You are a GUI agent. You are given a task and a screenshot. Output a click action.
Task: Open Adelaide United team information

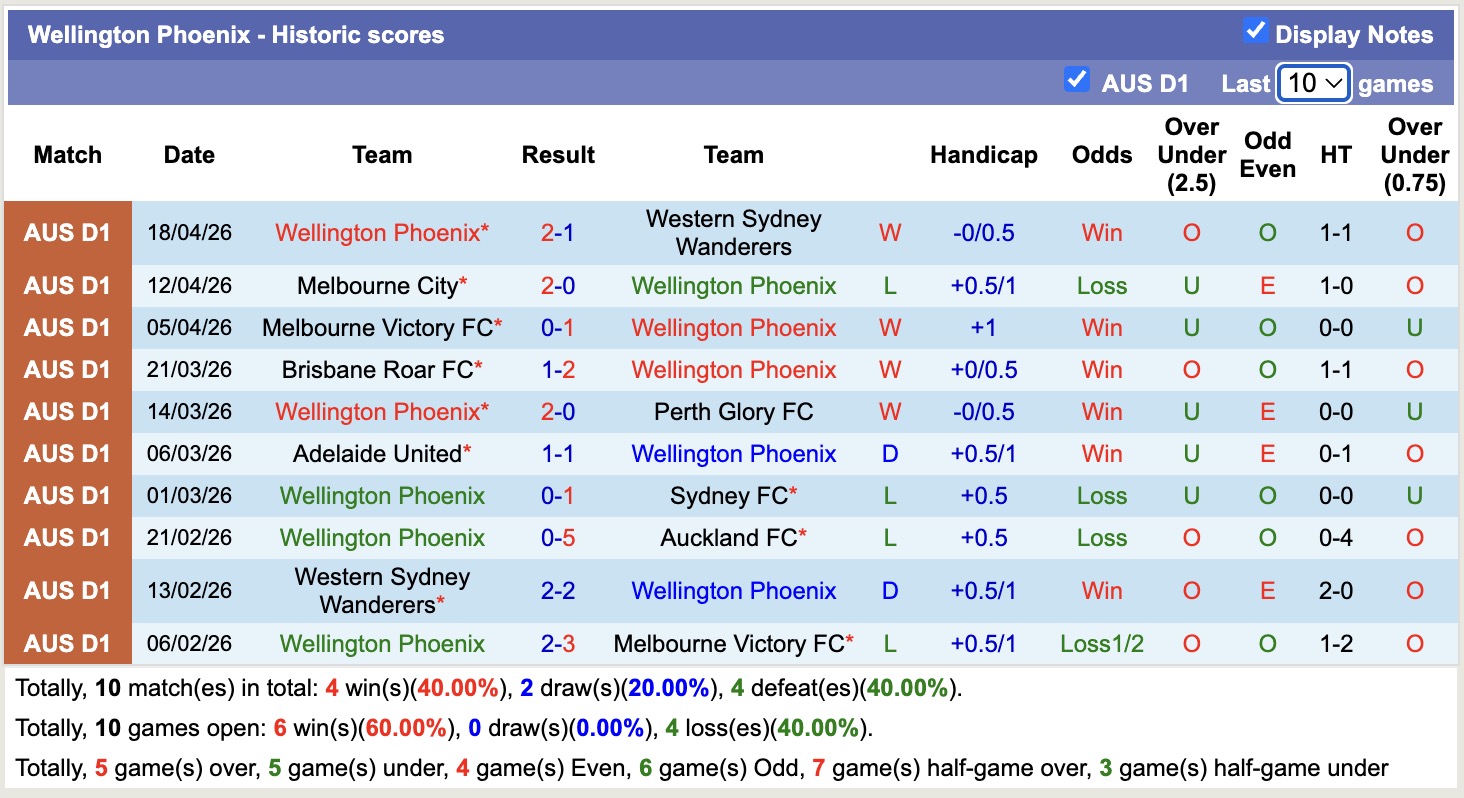pos(378,453)
